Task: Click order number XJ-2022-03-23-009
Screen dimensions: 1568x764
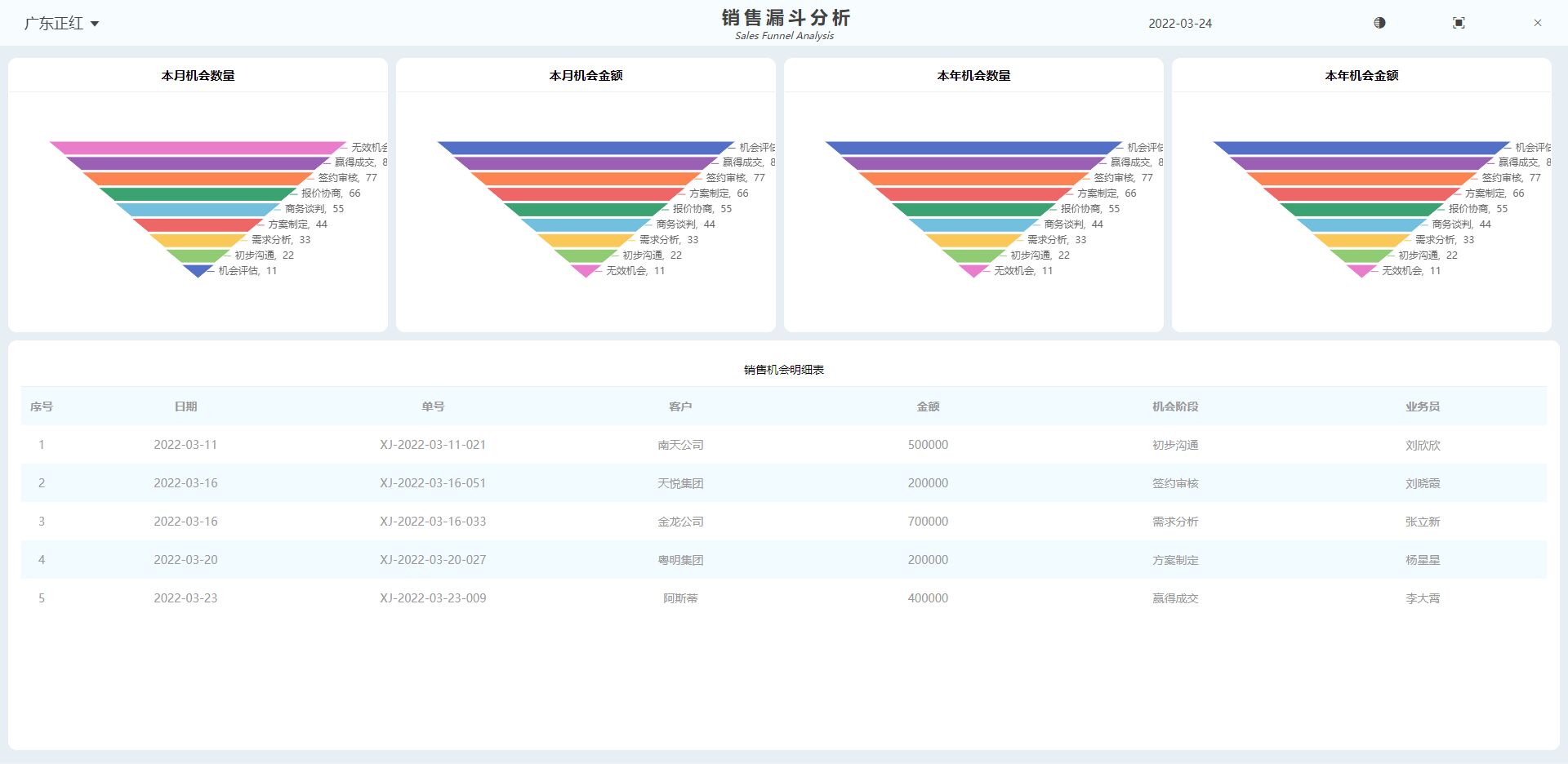Action: (x=433, y=598)
